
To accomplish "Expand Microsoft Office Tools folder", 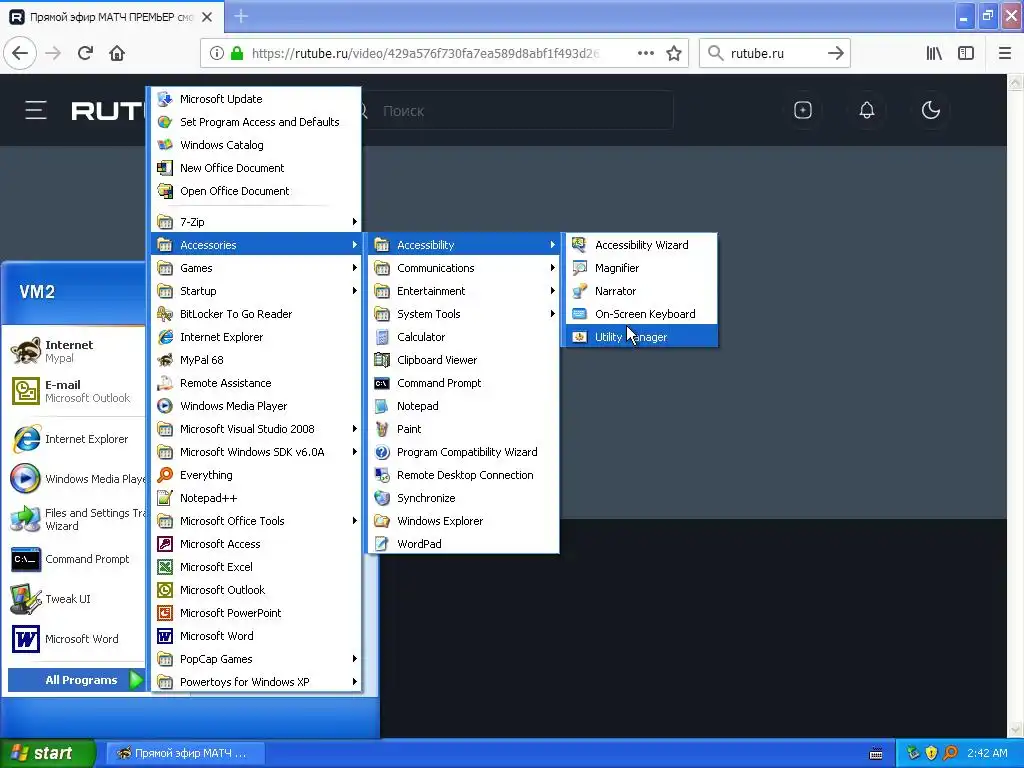I will (x=256, y=521).
